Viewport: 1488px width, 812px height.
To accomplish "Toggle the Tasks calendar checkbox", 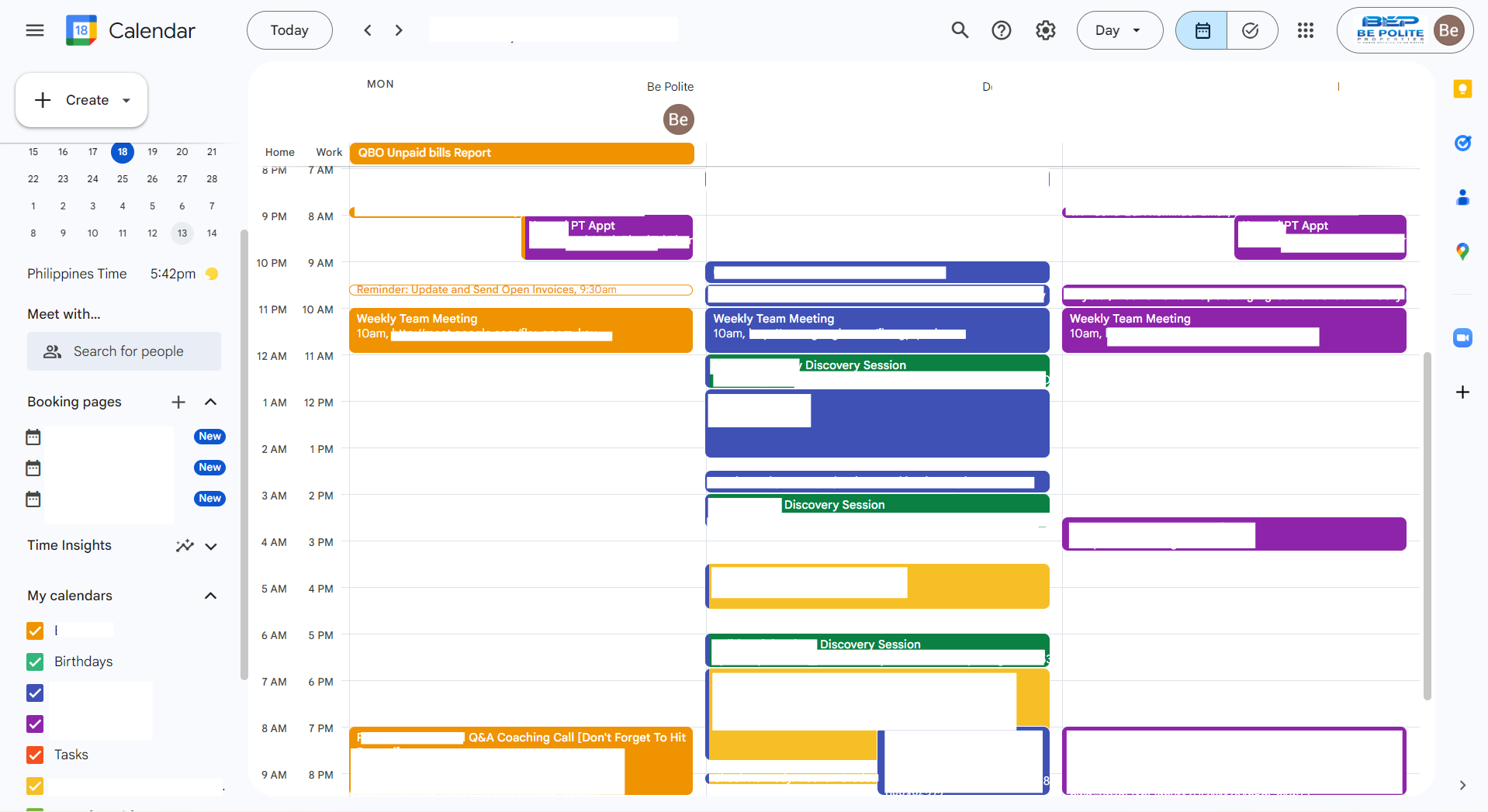I will tap(35, 755).
